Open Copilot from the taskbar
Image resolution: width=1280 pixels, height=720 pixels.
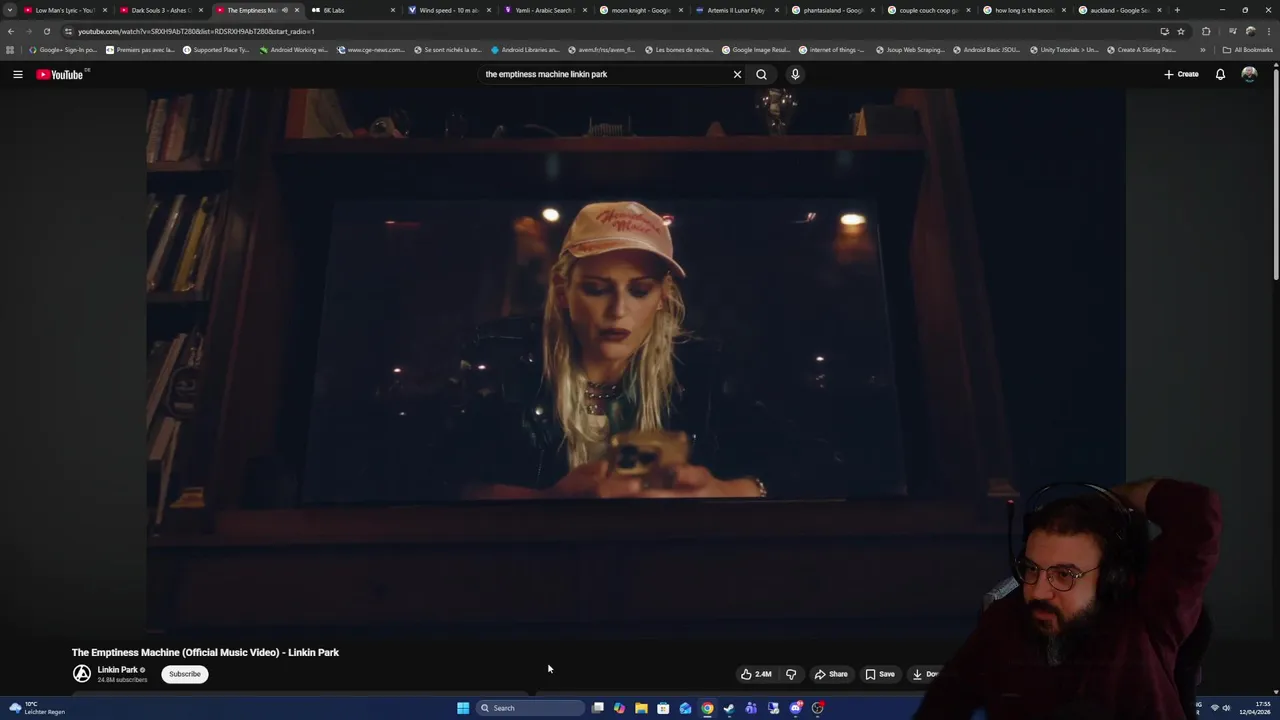(x=619, y=708)
